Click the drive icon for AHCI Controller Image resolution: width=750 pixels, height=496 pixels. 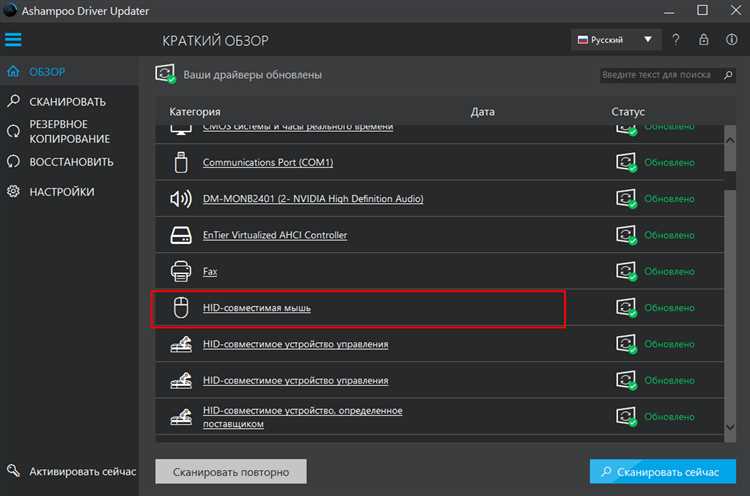(181, 235)
